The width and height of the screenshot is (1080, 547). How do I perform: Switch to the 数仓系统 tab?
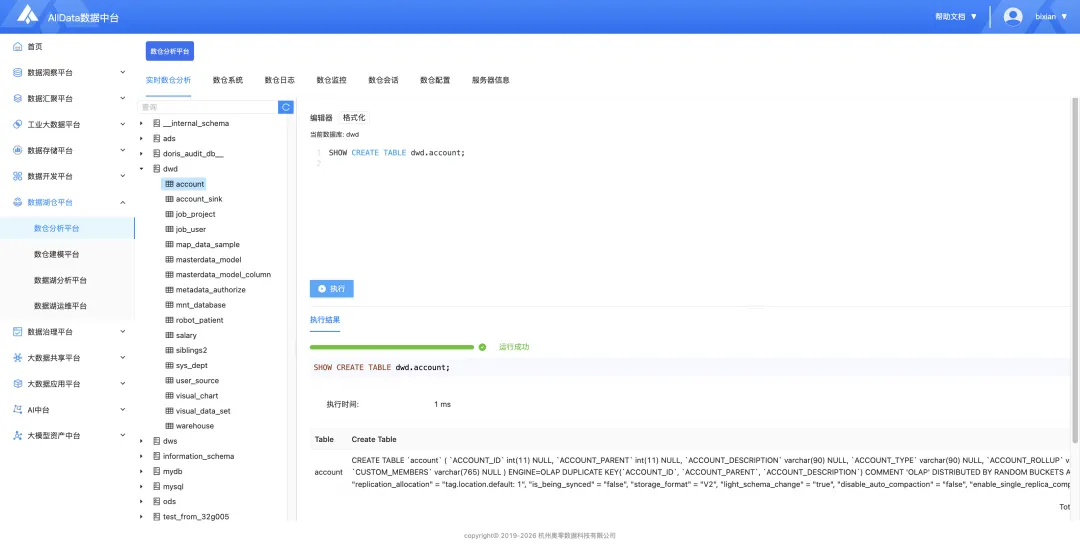pos(228,80)
